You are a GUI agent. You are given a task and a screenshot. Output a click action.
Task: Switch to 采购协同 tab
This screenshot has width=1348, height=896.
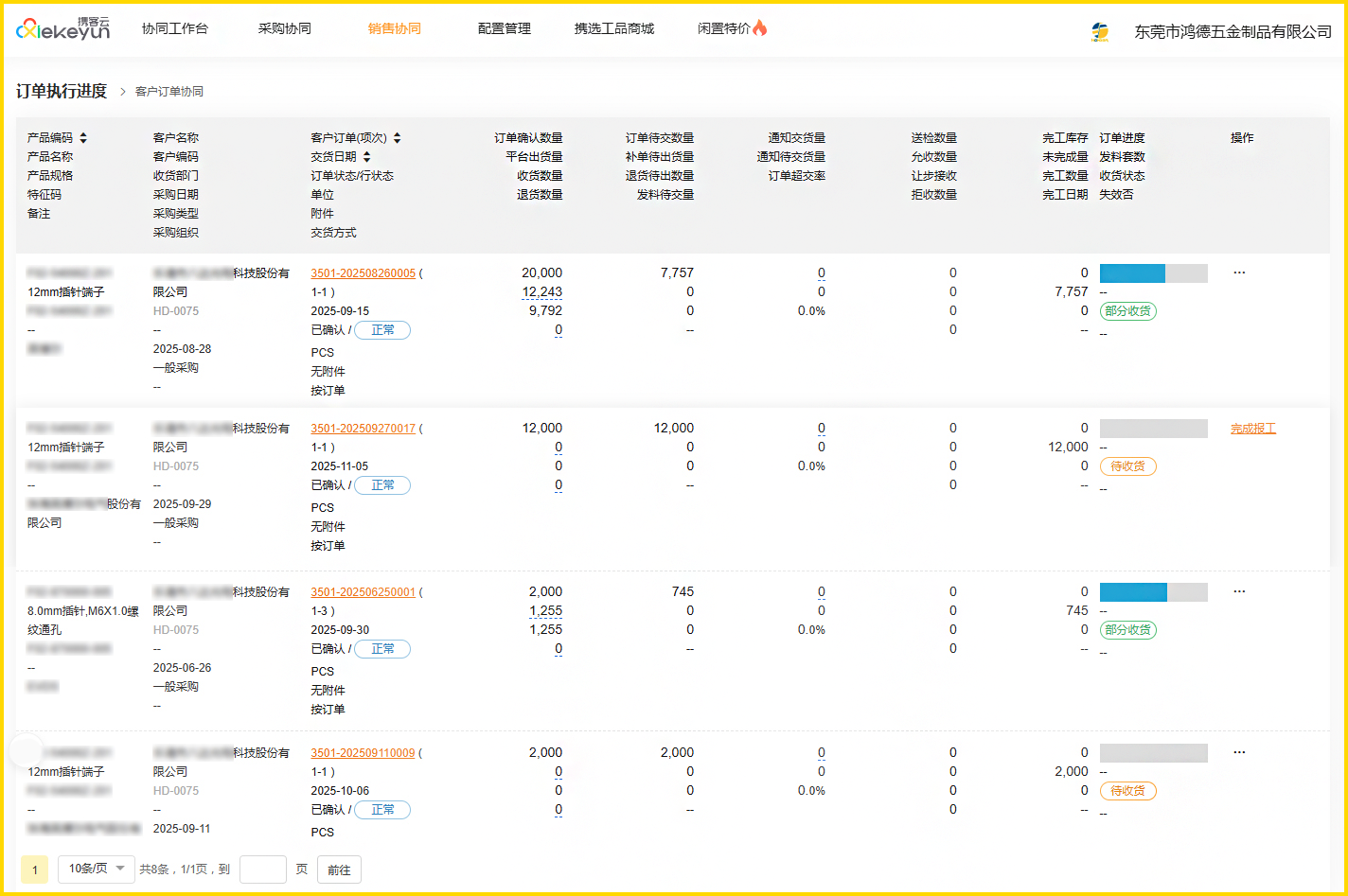click(x=284, y=29)
